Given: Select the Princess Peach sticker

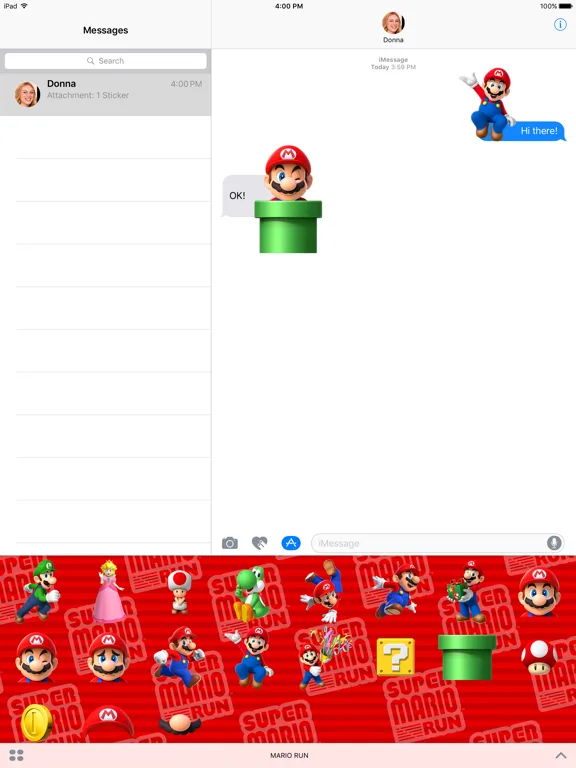Looking at the screenshot, I should click(109, 591).
